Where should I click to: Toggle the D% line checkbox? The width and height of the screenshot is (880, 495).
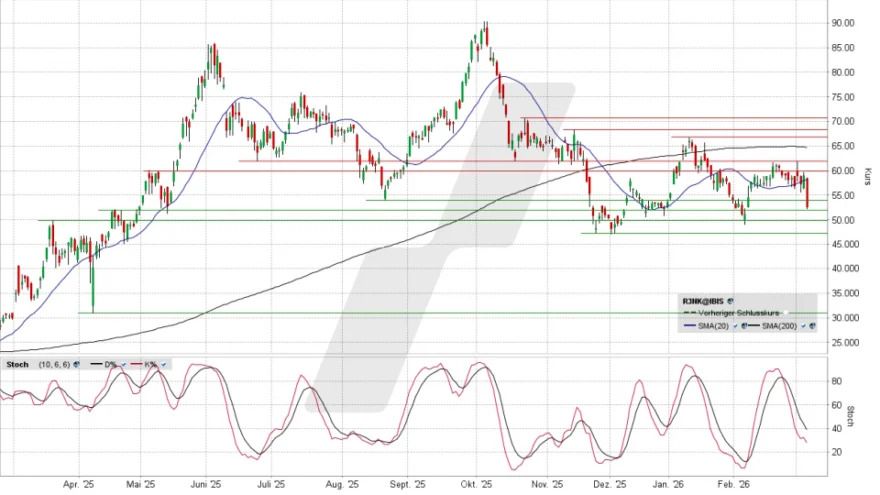(x=123, y=363)
